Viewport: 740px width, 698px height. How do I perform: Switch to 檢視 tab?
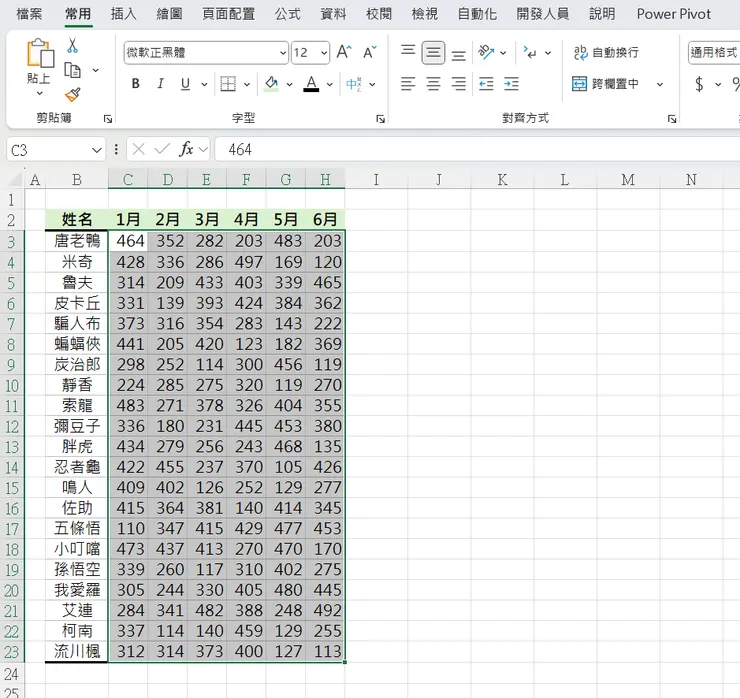(425, 14)
